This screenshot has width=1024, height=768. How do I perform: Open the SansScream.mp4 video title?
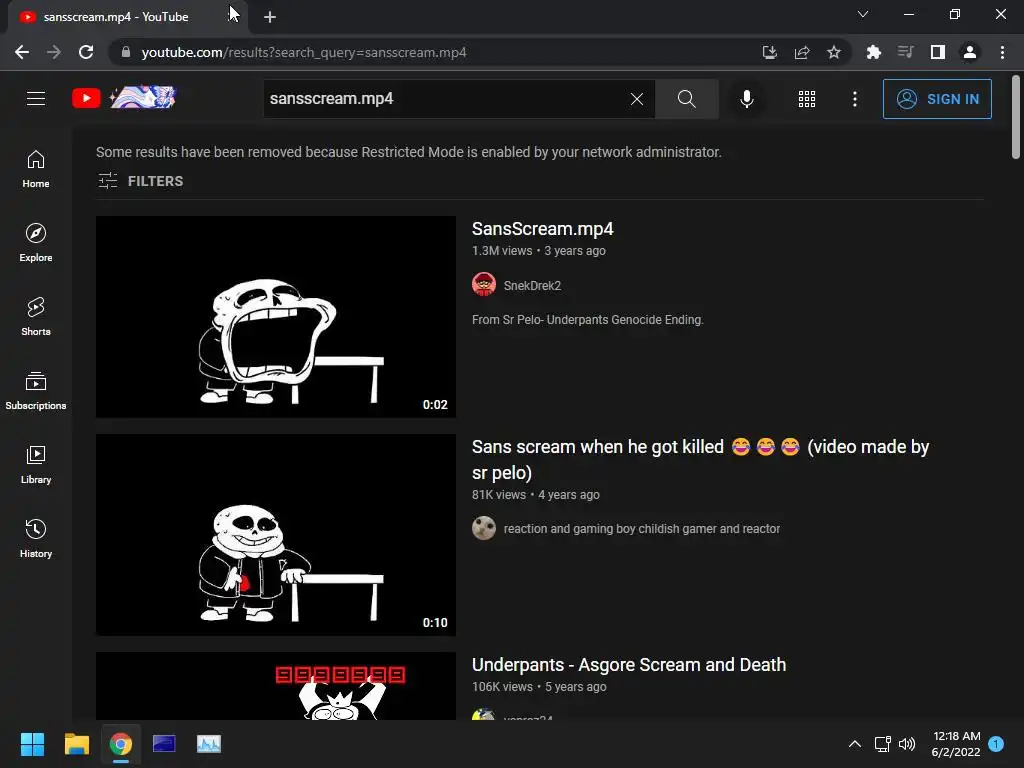pos(543,229)
